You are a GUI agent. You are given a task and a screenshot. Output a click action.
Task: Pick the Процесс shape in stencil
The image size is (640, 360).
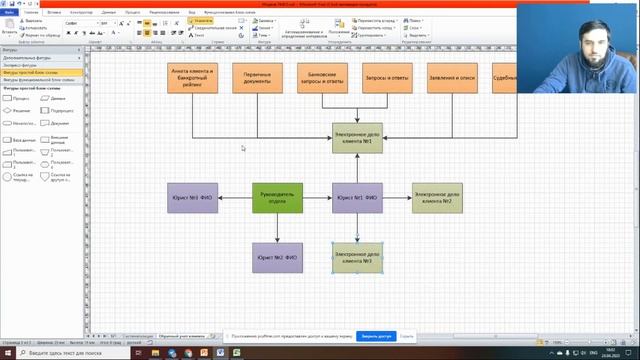point(16,98)
